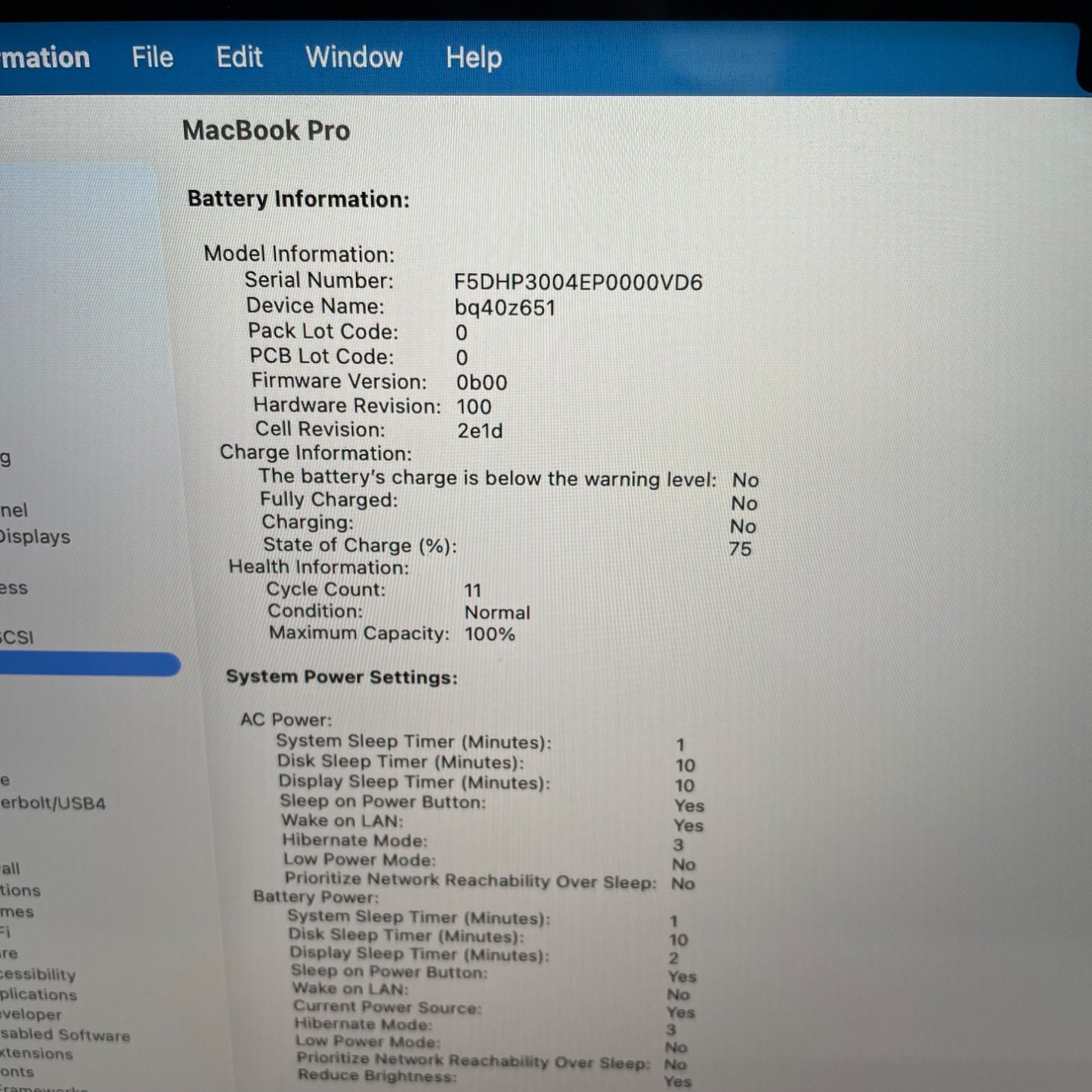Select Disabled Software in the sidebar
This screenshot has height=1092, width=1092.
click(x=65, y=1035)
